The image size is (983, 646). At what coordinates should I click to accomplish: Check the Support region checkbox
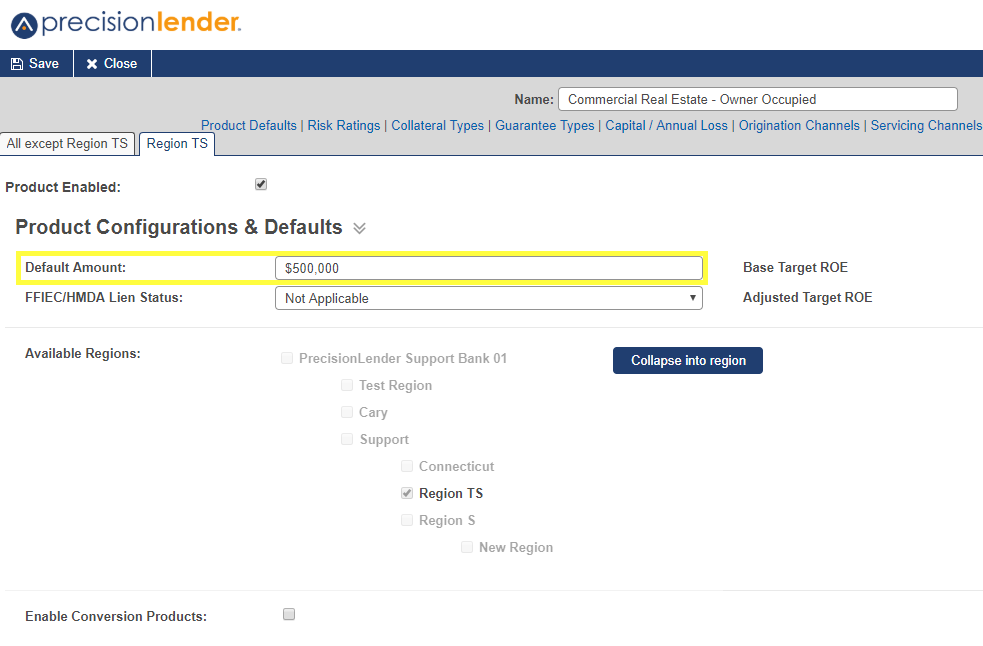pyautogui.click(x=347, y=439)
